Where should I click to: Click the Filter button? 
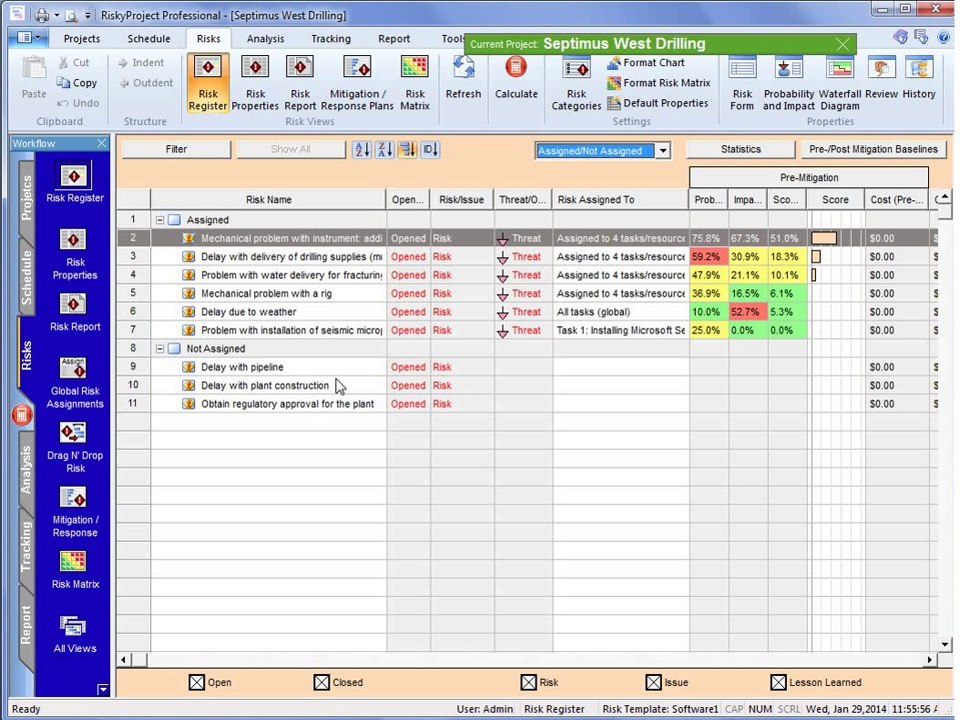pos(176,149)
